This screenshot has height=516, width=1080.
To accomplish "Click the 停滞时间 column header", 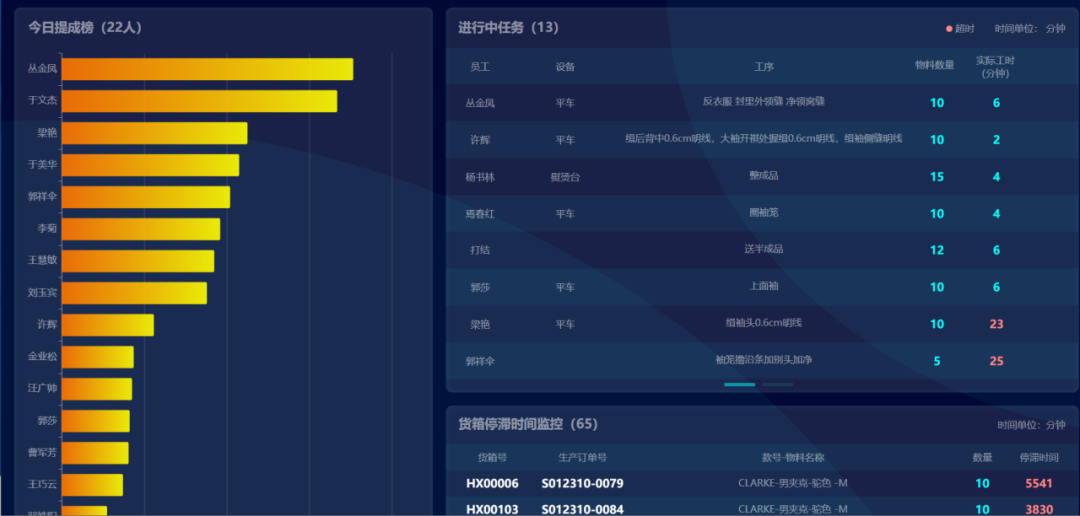I will 1039,457.
